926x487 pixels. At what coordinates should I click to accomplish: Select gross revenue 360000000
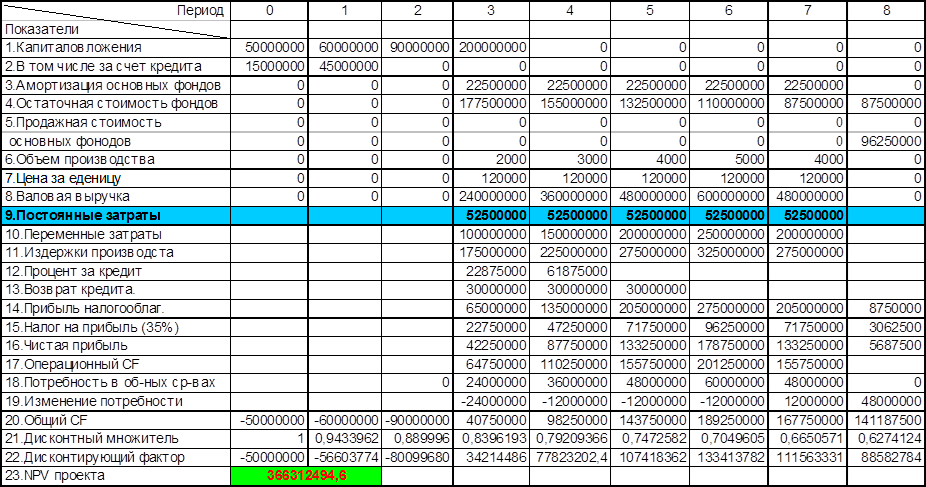click(x=573, y=197)
